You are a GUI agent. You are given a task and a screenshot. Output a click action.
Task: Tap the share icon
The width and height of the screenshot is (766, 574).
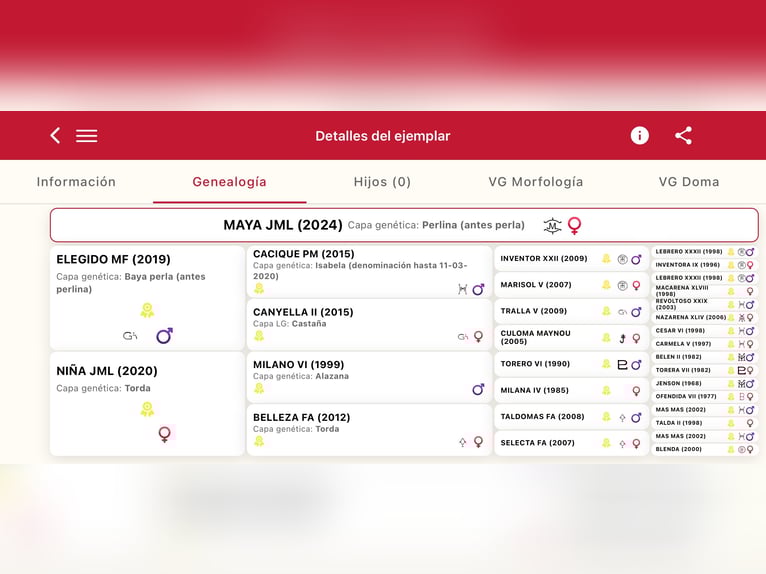[683, 136]
